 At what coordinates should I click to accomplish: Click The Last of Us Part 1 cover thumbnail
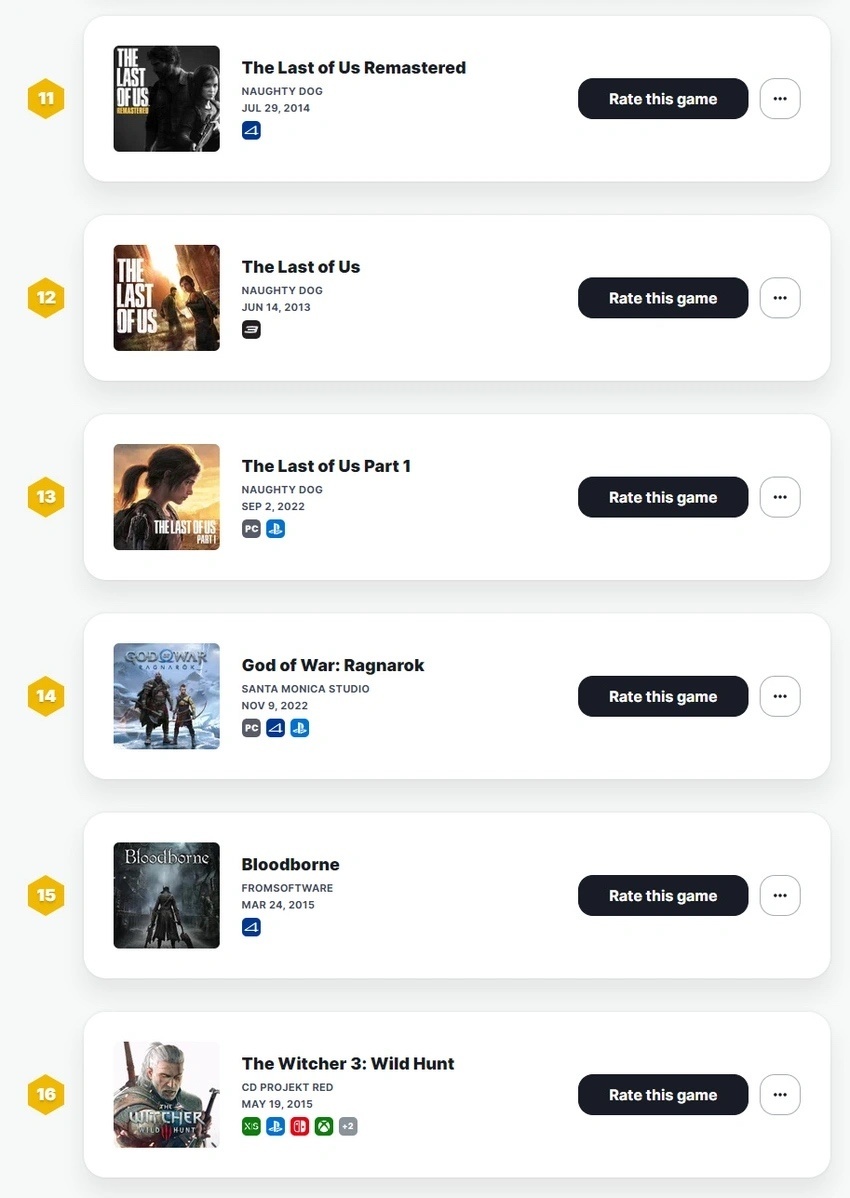167,497
